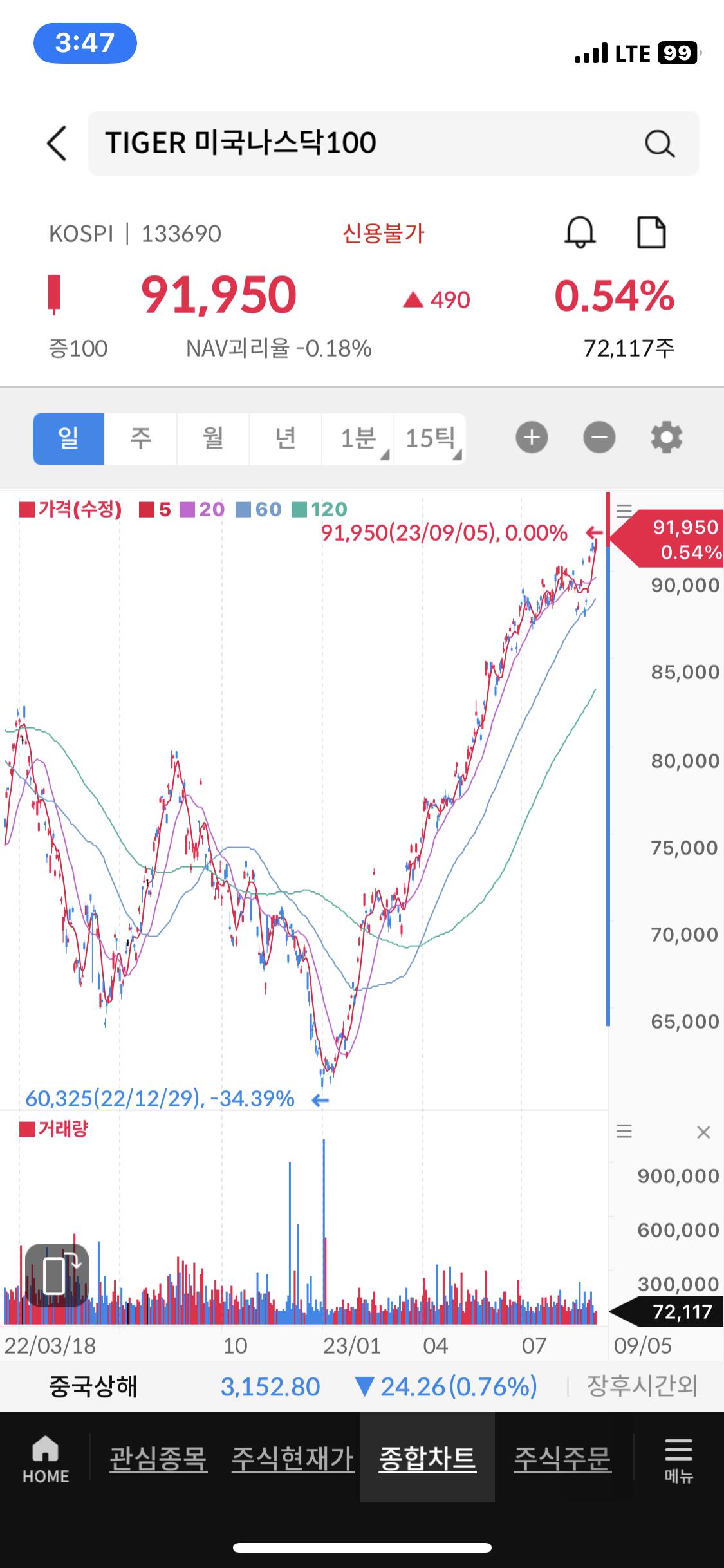Open the 15틱 tick interval dropdown
Screen dimensions: 724x1568
click(430, 438)
